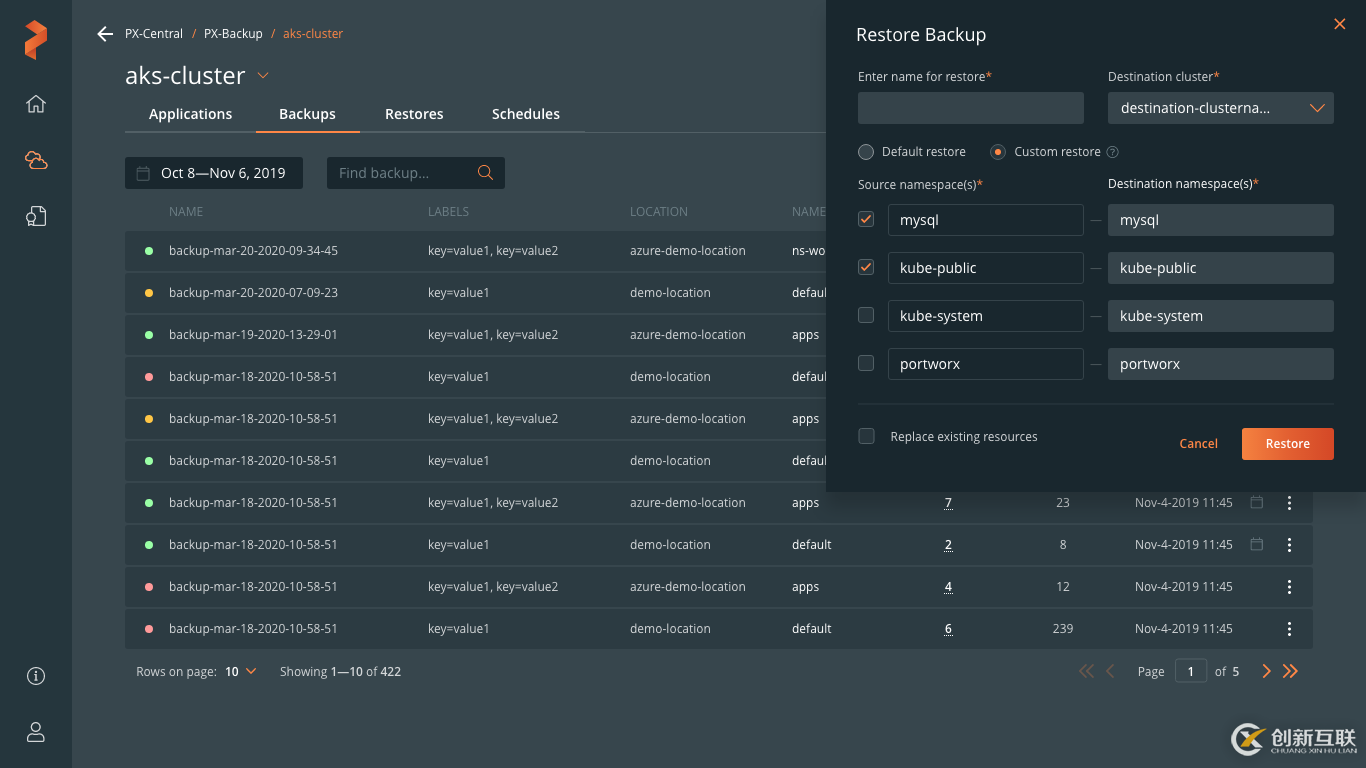Sort by the LOCATION column header
Screen dimensions: 1366x768
[659, 212]
